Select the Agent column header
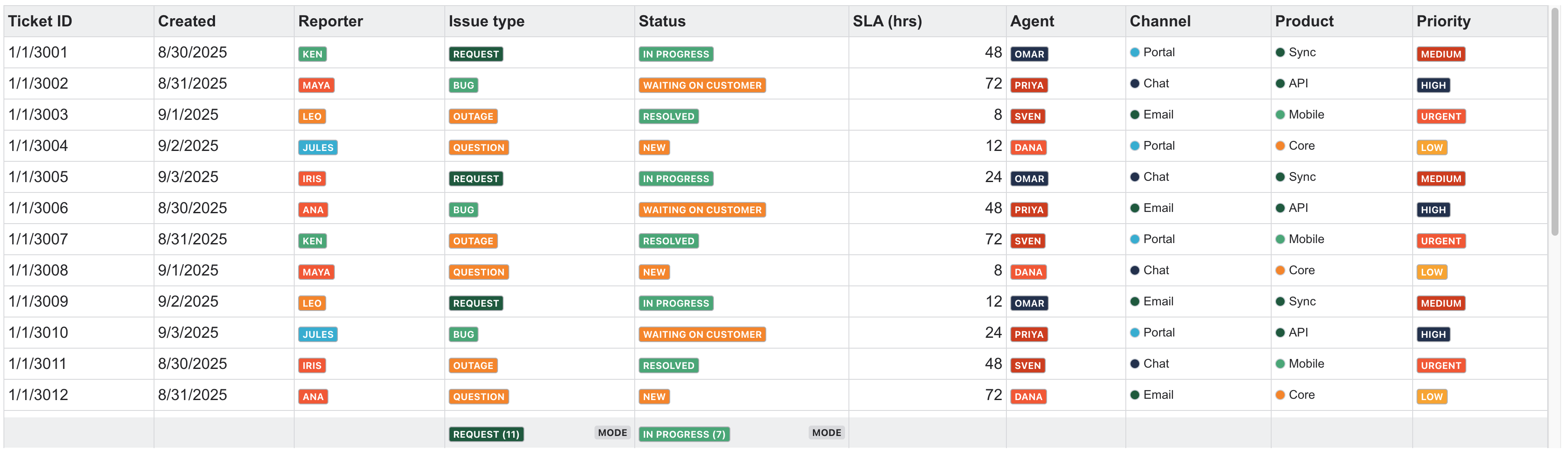1568x455 pixels. point(1066,21)
